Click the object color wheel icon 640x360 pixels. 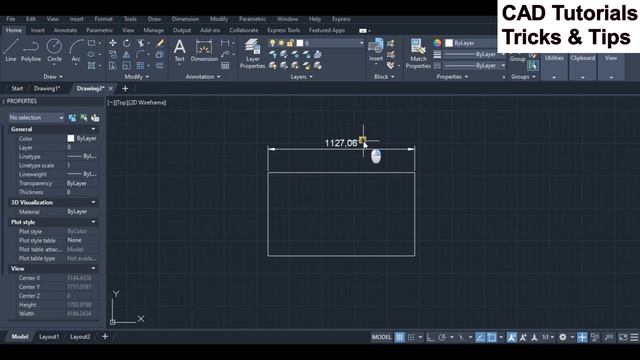point(437,43)
